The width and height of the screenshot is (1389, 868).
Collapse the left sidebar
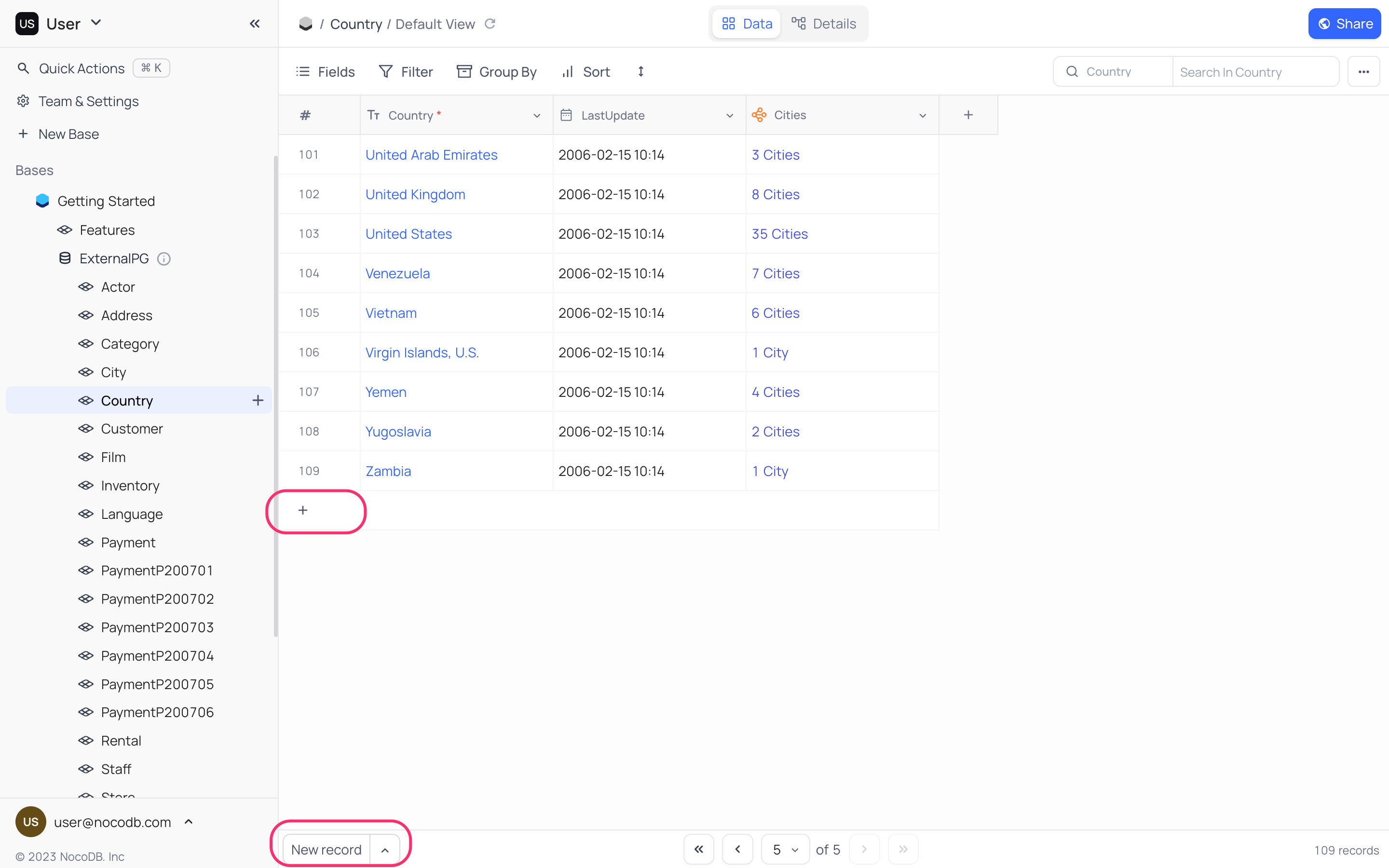[x=255, y=24]
